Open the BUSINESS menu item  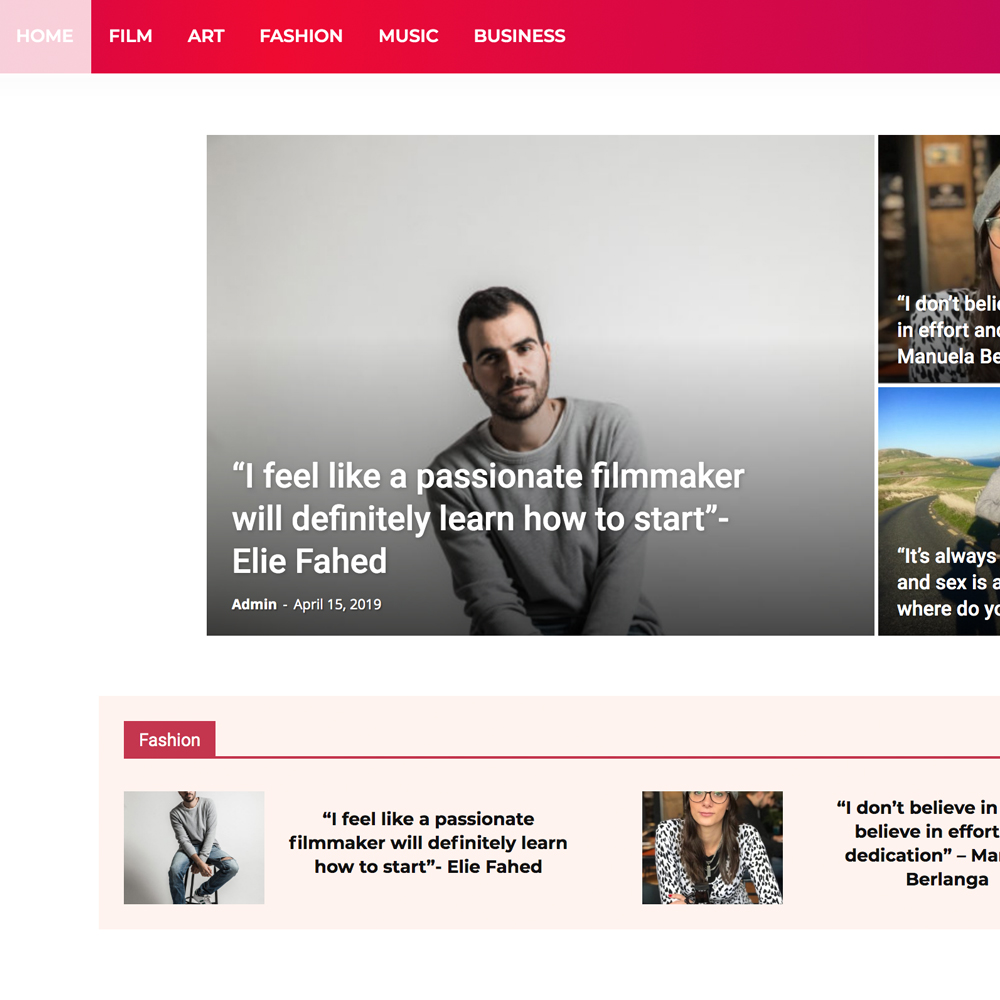(x=519, y=36)
